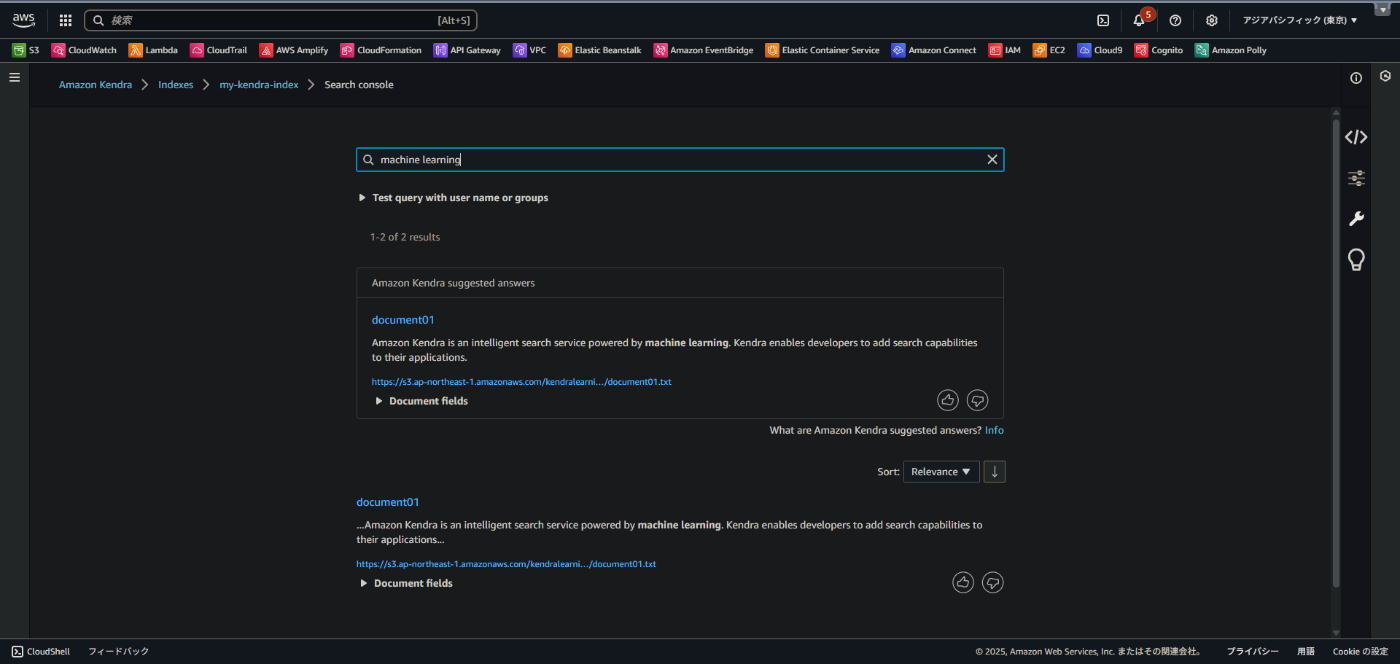Go to my-kendra-index breadcrumb

(259, 85)
